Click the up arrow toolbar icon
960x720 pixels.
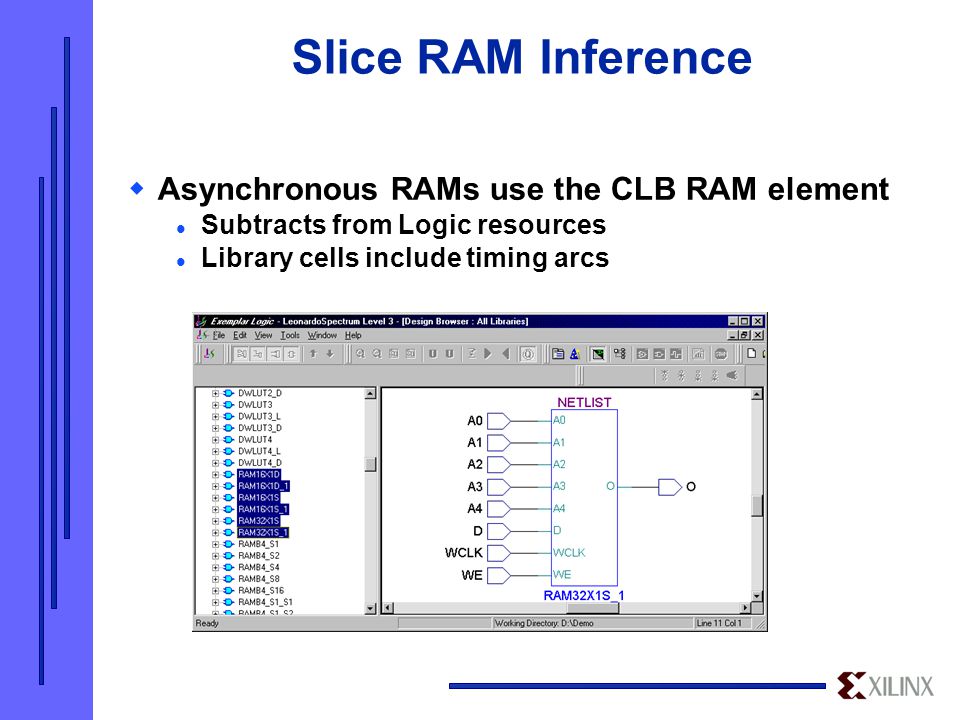click(x=313, y=354)
